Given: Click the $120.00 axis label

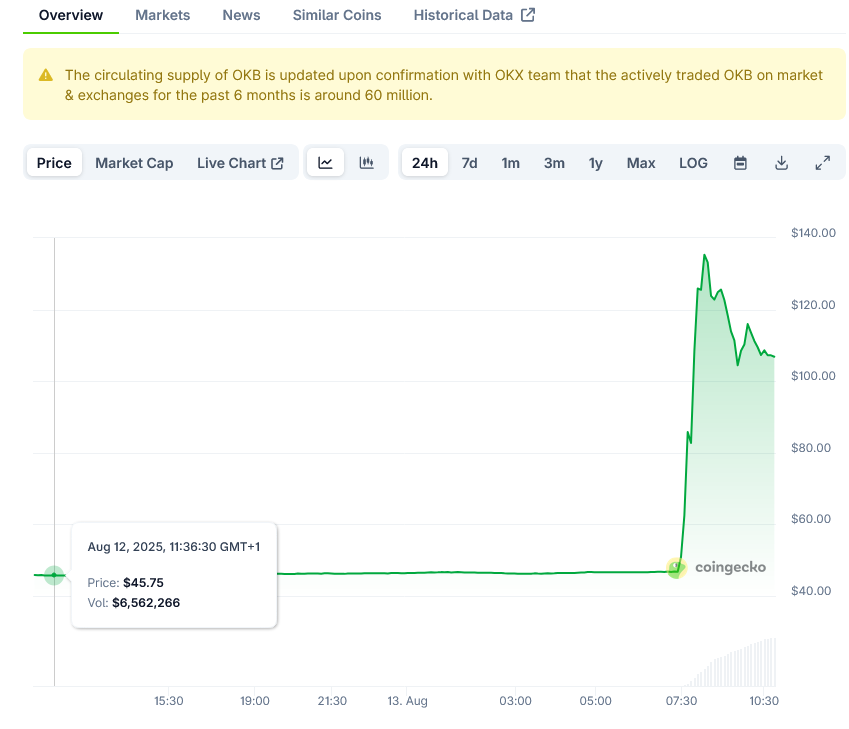Looking at the screenshot, I should [x=813, y=305].
